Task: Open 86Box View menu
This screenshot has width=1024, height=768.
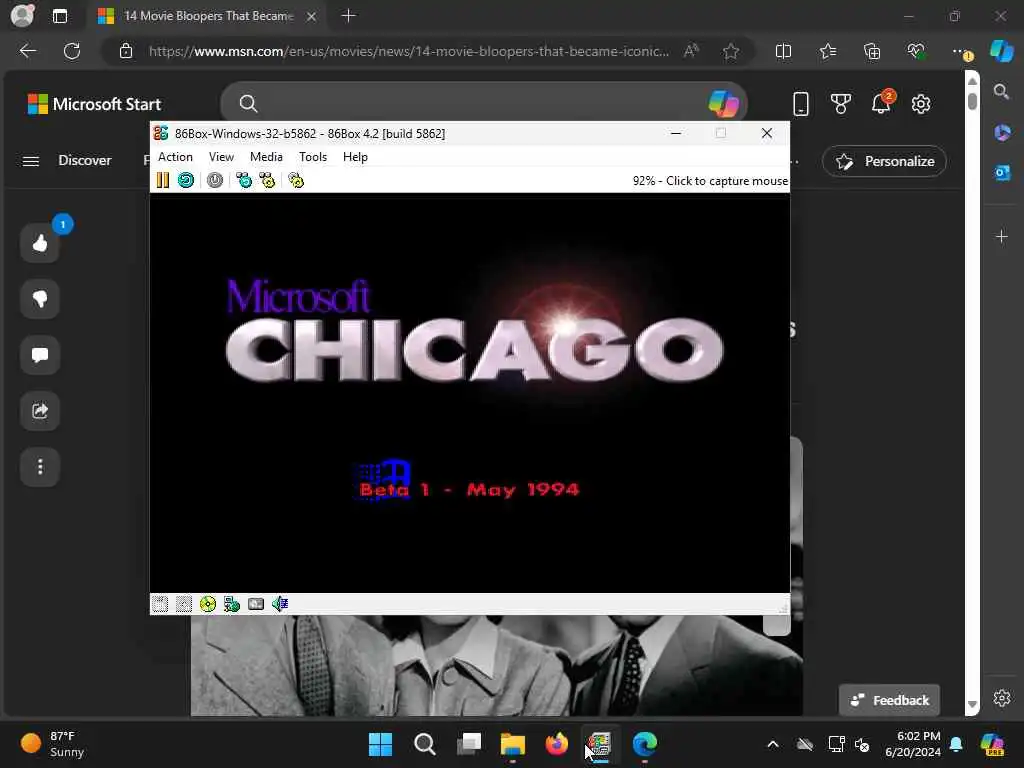Action: point(221,157)
